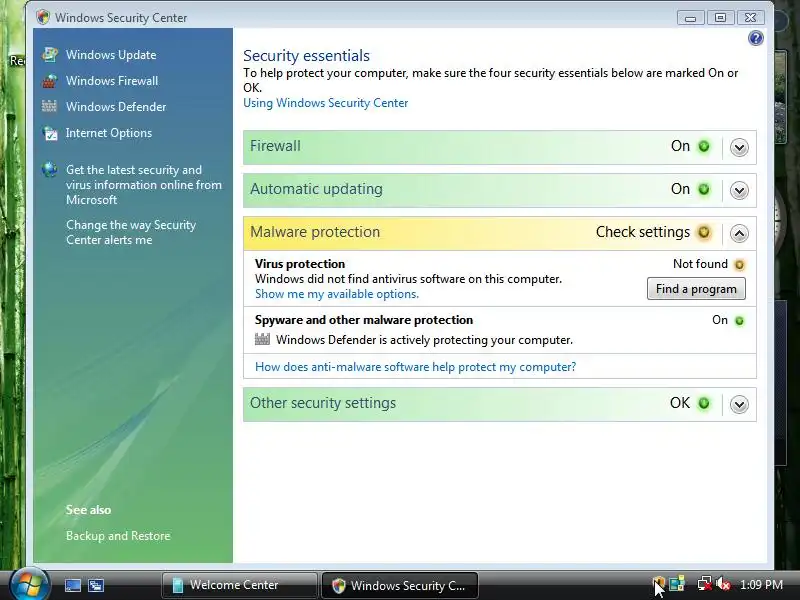Click Spyware protection green On indicator

(739, 321)
